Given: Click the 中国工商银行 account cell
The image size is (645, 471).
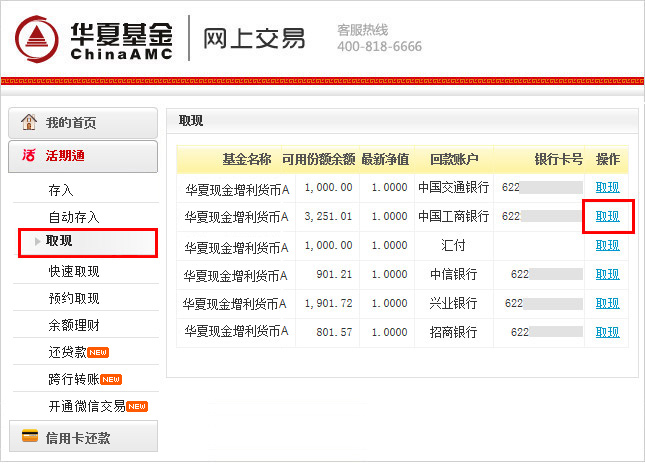Looking at the screenshot, I should coord(453,216).
